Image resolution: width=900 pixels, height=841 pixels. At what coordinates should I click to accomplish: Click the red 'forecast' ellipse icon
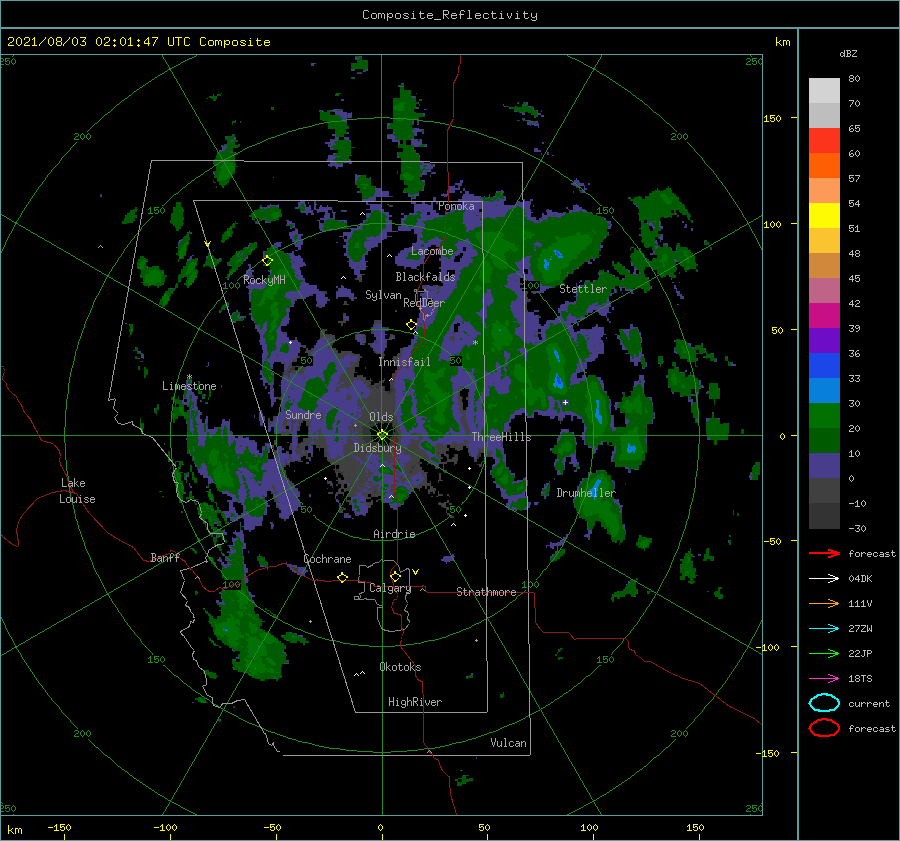(824, 728)
